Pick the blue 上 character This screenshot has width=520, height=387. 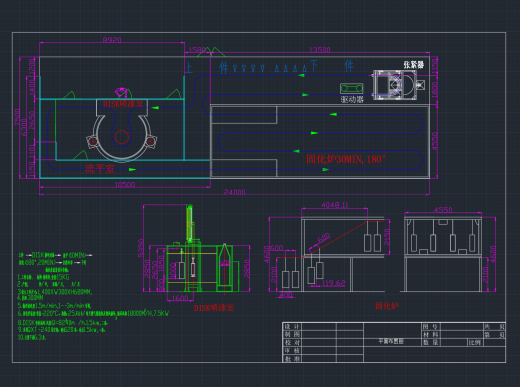tap(189, 68)
